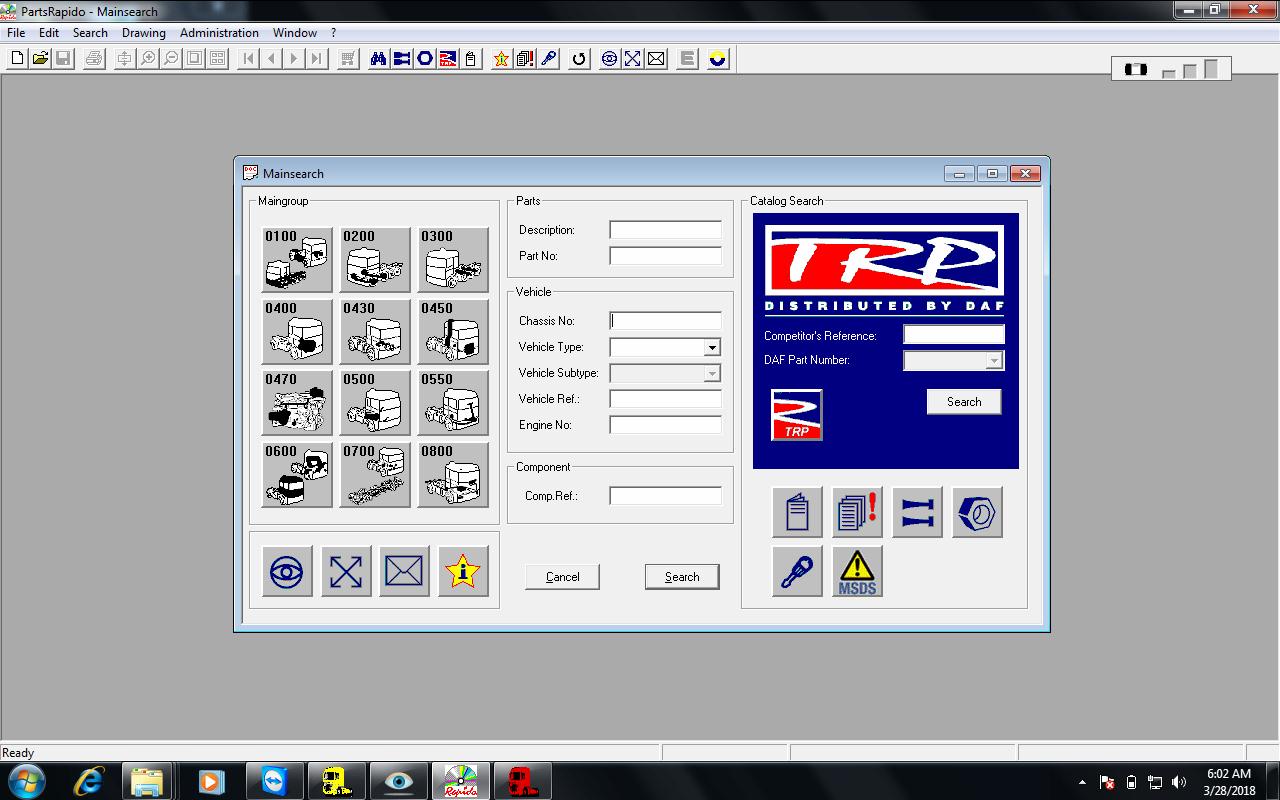Choose main group 0500
The width and height of the screenshot is (1280, 800).
[x=375, y=403]
